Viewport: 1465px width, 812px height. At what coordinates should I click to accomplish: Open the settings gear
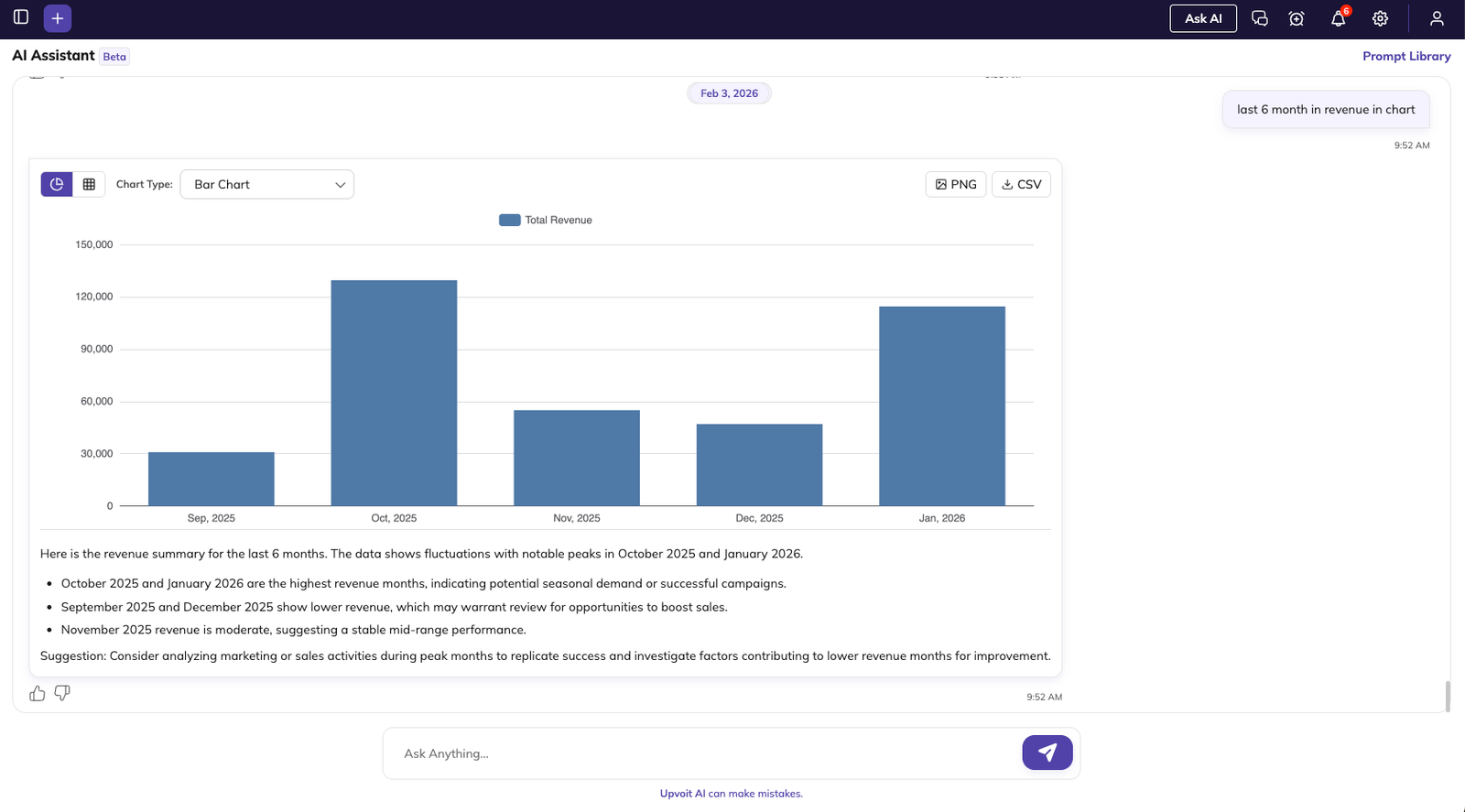1380,18
